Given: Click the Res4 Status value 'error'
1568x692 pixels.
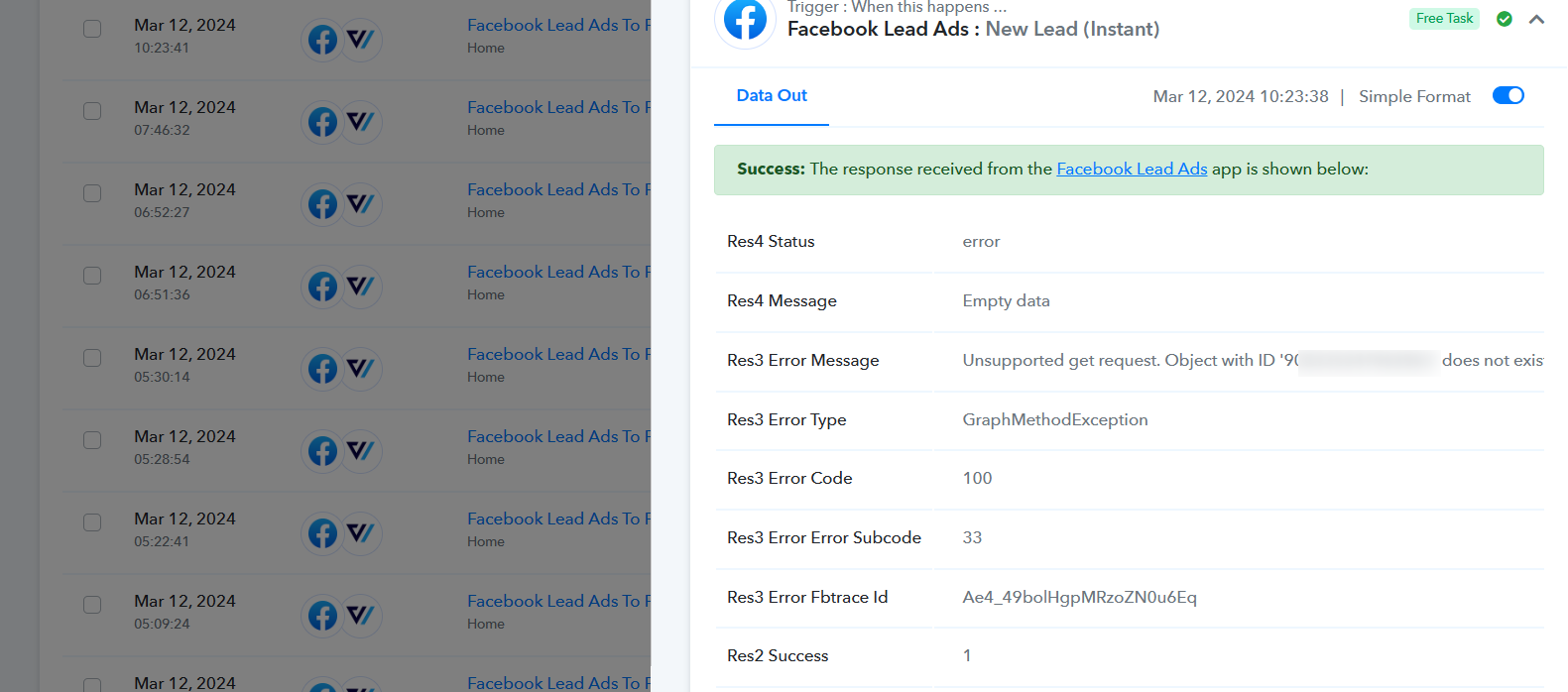Looking at the screenshot, I should pos(981,242).
